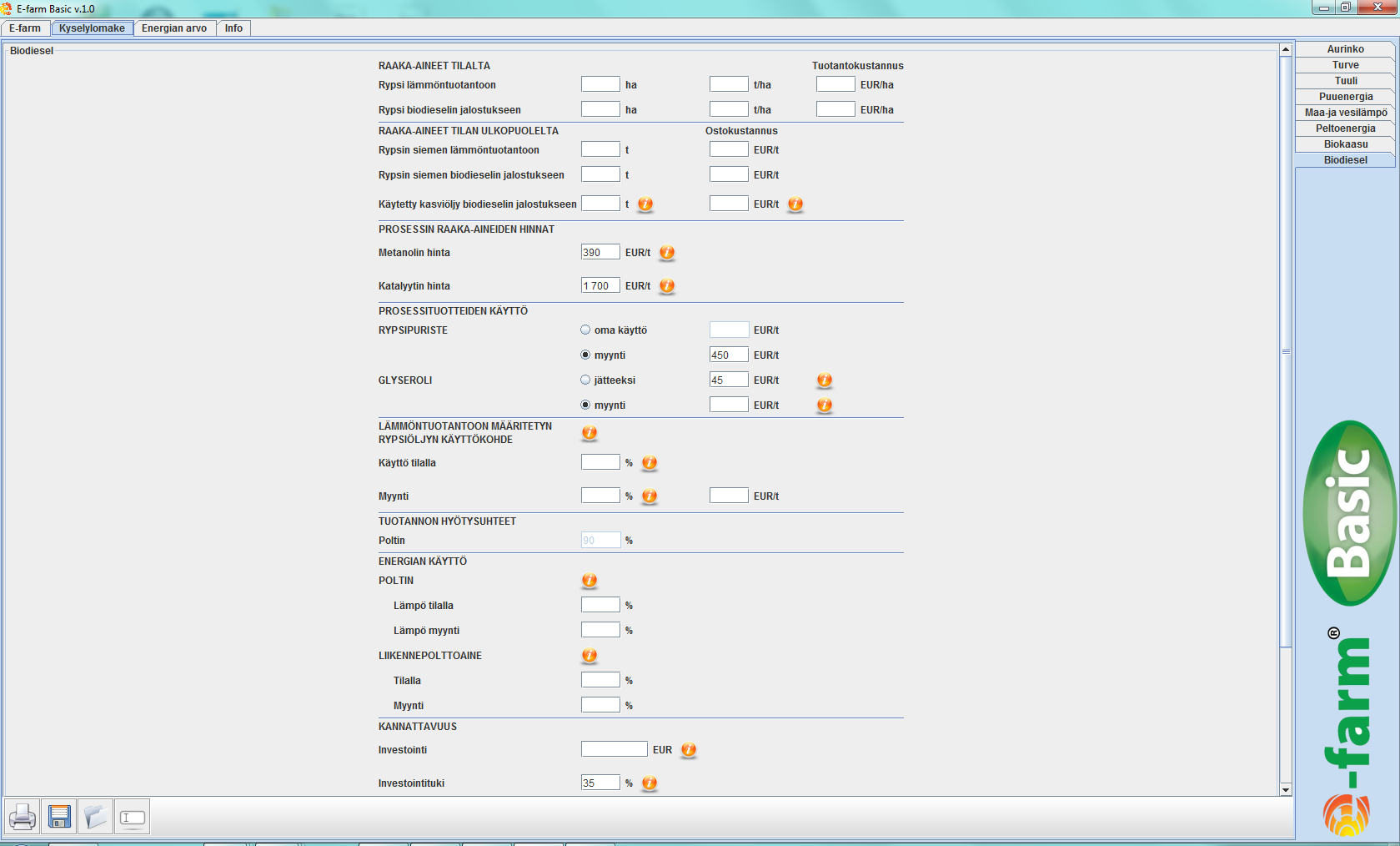Select Glyseroli myynti radio button
The width and height of the screenshot is (1400, 846).
pos(585,405)
